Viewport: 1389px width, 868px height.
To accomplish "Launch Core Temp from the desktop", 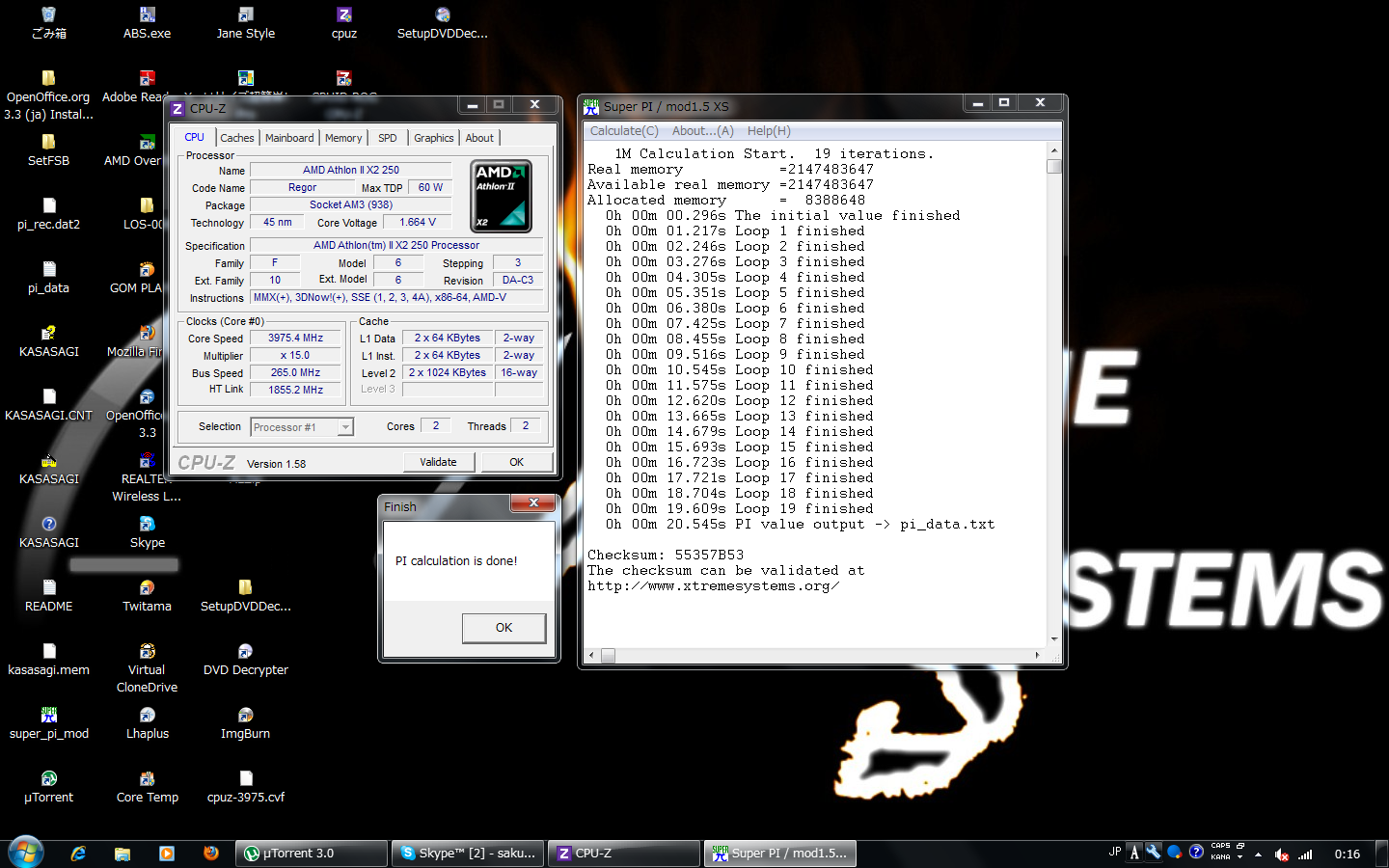I will (x=148, y=787).
